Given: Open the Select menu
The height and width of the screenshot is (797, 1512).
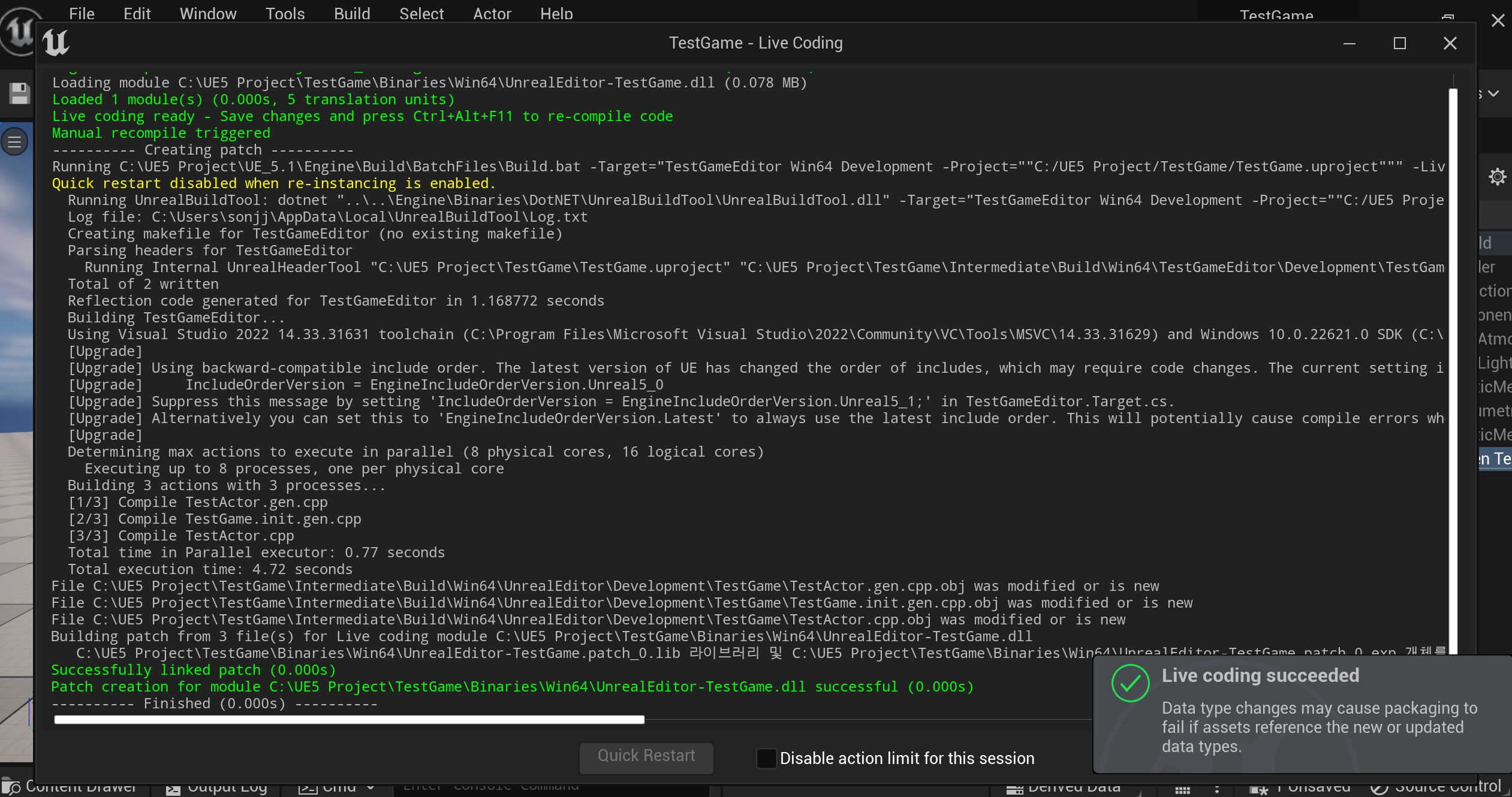Looking at the screenshot, I should (421, 13).
